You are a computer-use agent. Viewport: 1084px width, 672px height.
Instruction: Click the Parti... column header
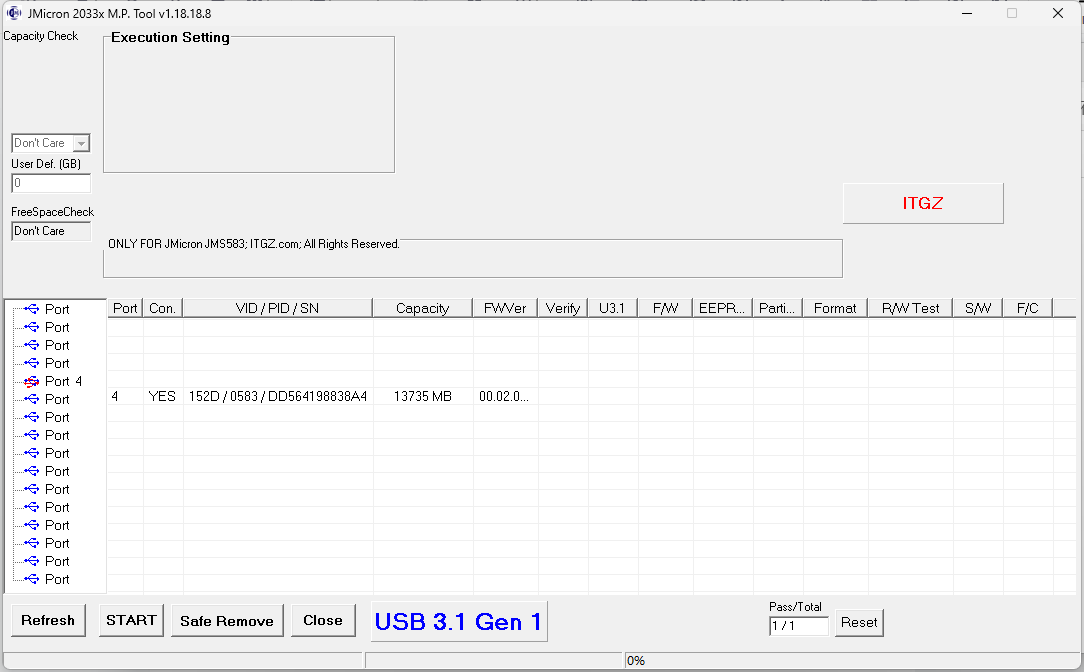[778, 308]
